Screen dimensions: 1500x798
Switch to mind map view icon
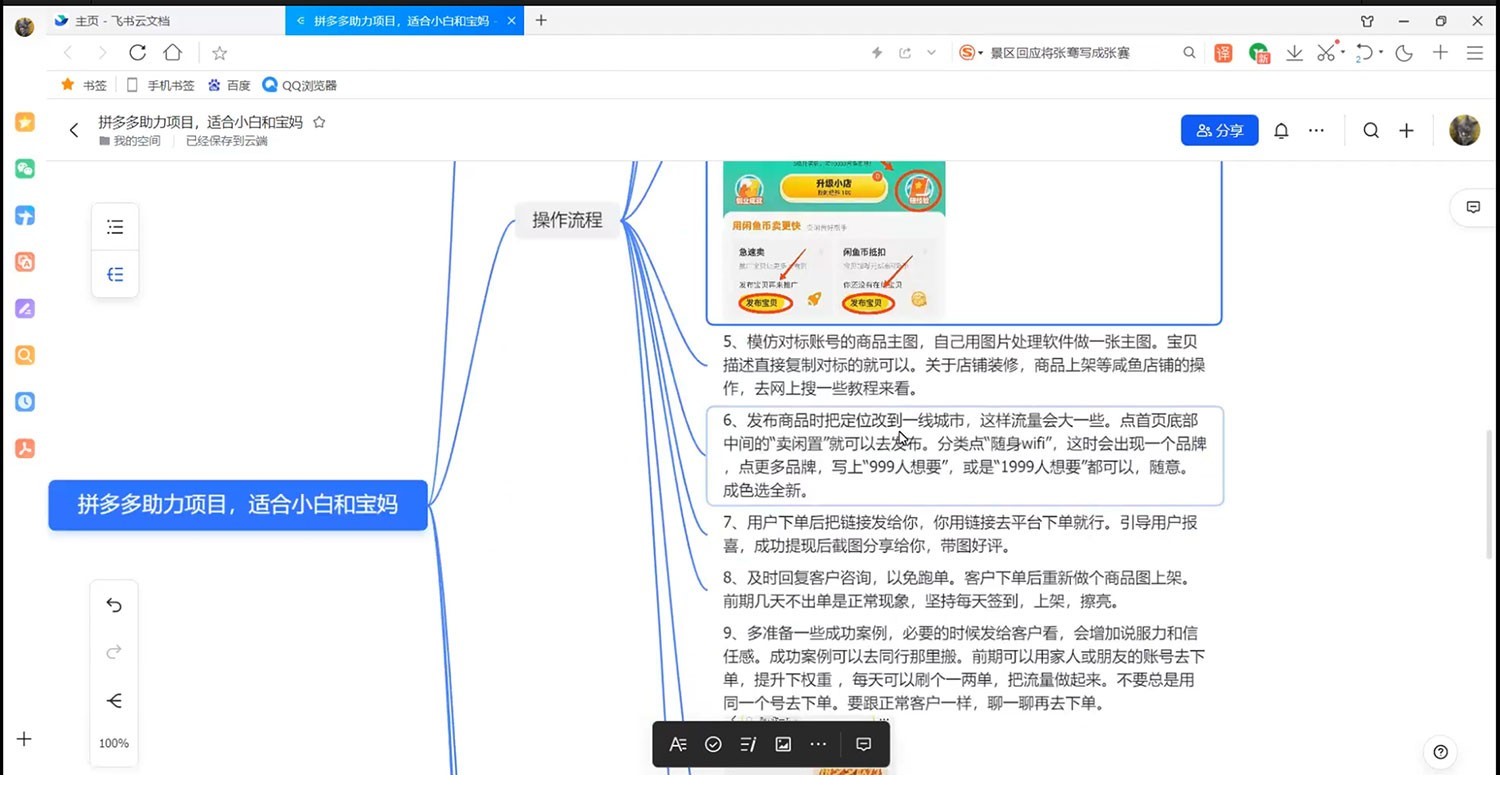(115, 274)
